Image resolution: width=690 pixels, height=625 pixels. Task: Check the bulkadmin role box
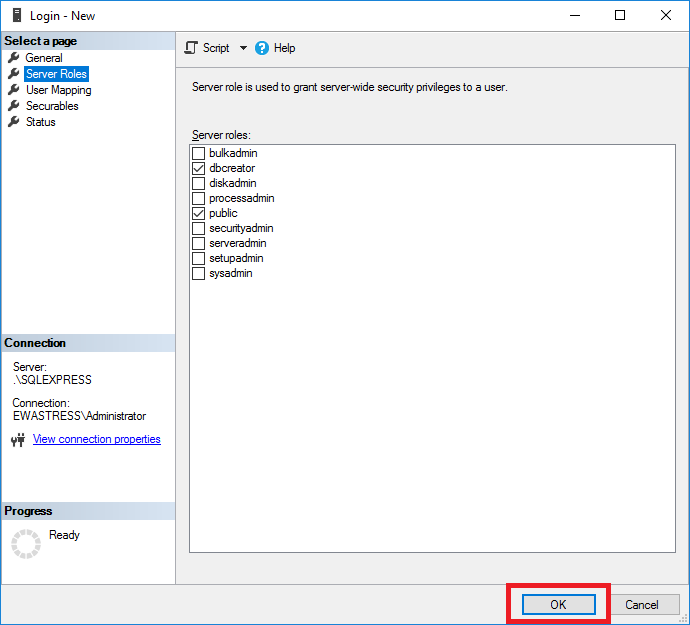pos(198,153)
